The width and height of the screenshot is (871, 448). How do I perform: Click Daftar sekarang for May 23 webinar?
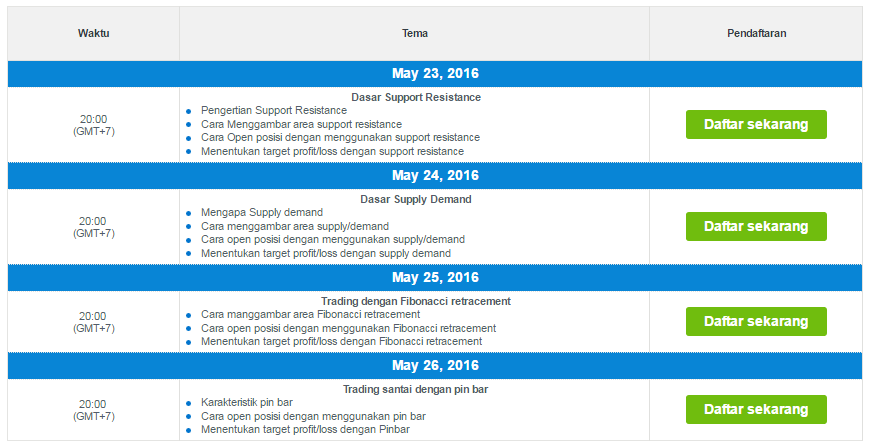(x=756, y=124)
